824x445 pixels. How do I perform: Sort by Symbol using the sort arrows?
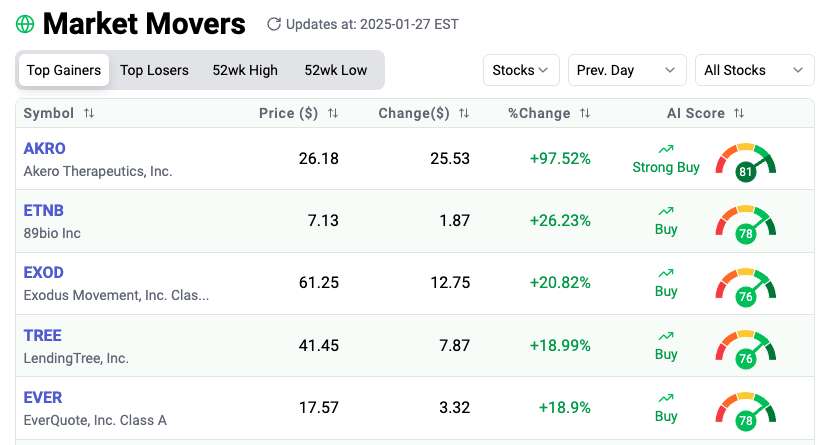click(x=89, y=114)
